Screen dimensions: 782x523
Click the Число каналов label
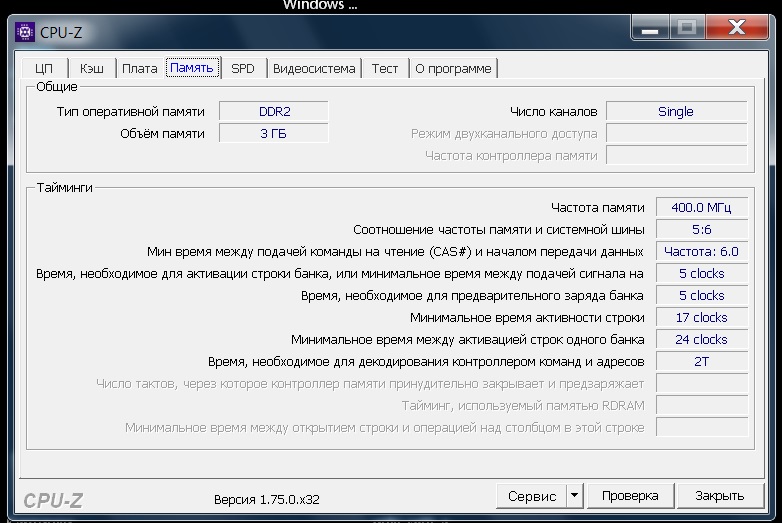coord(554,112)
